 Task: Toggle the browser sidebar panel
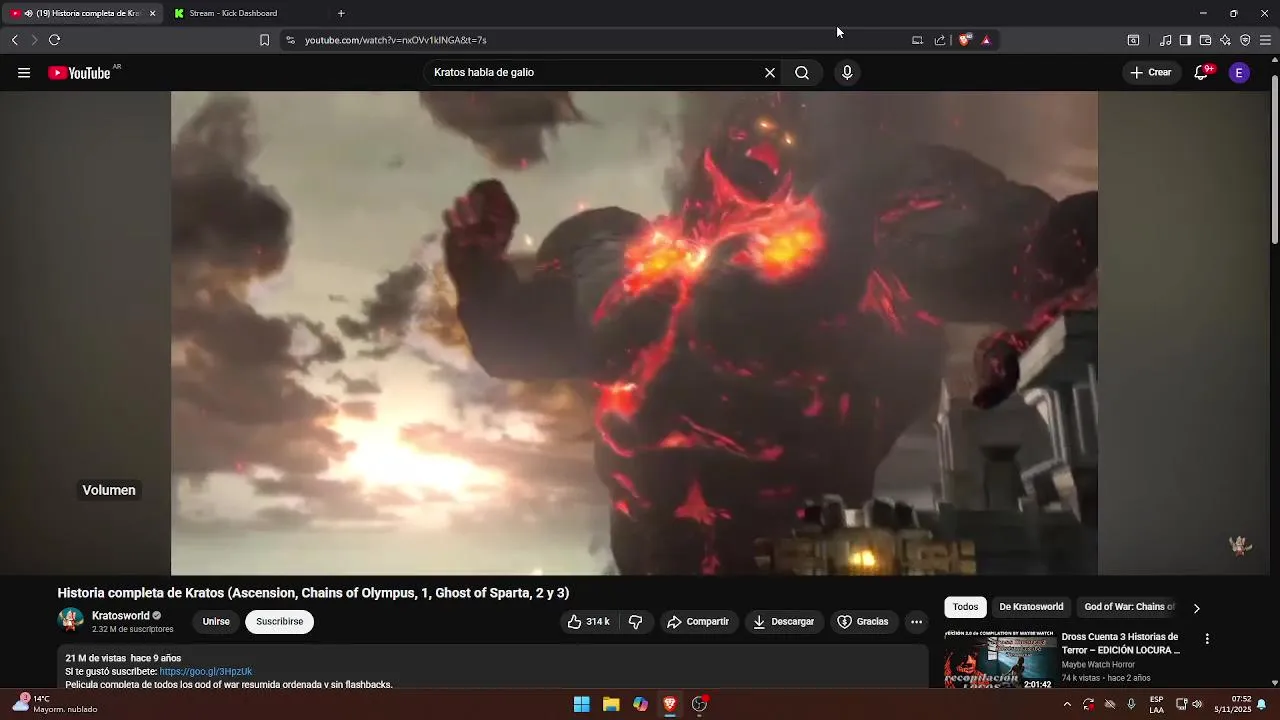[1185, 40]
